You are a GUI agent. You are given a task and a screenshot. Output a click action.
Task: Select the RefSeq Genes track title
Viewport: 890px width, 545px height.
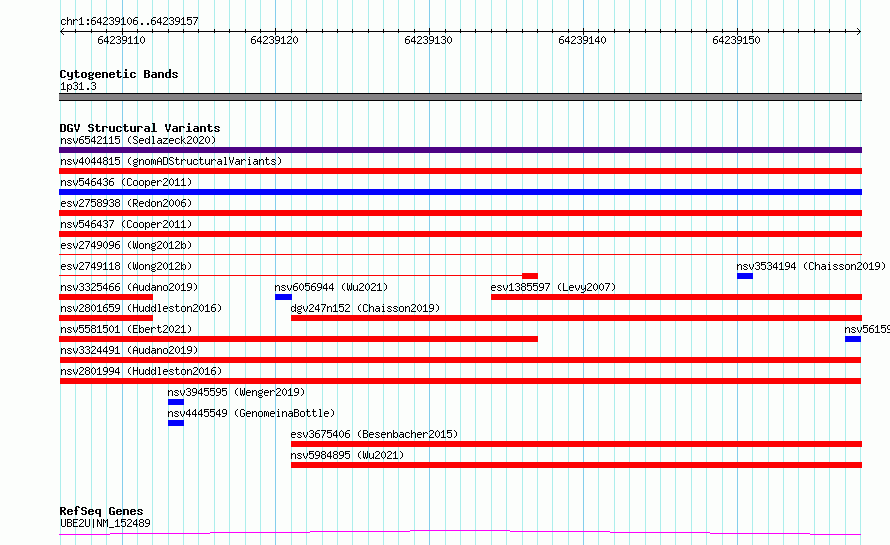pos(101,511)
